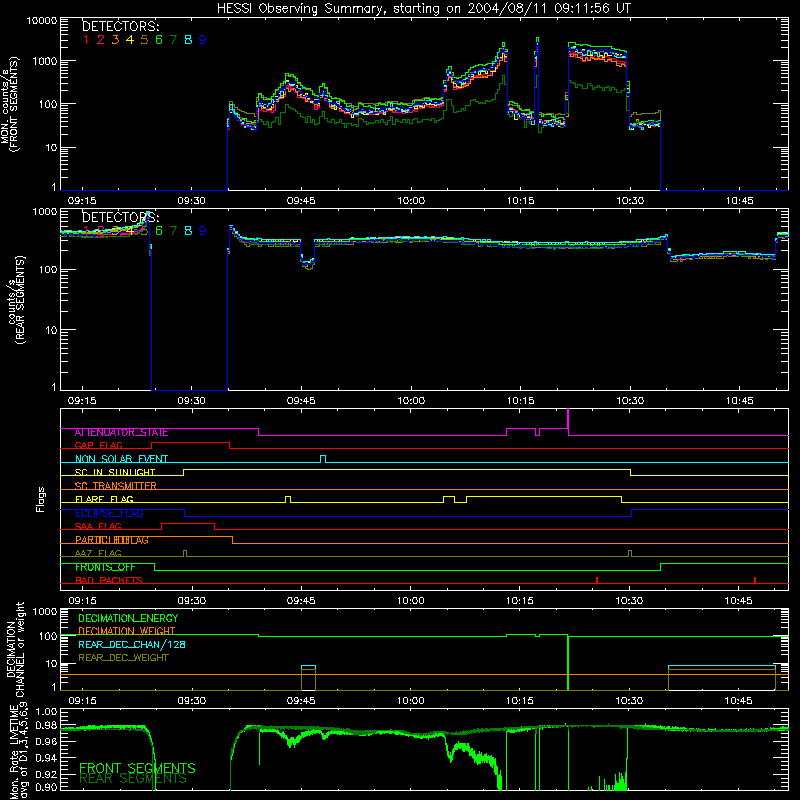The width and height of the screenshot is (800, 800).
Task: Click the ATTENUATOR_STATE flag label
Action: pos(121,433)
